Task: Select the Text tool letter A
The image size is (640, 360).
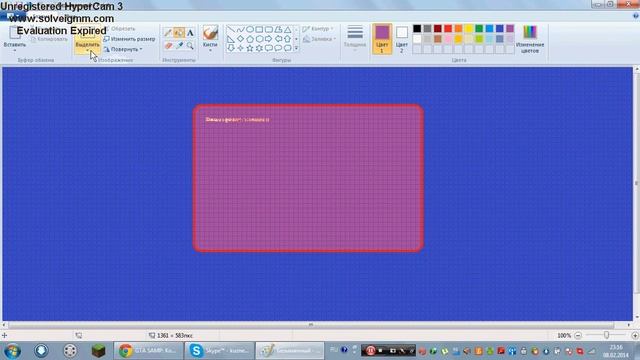Action: pyautogui.click(x=190, y=33)
